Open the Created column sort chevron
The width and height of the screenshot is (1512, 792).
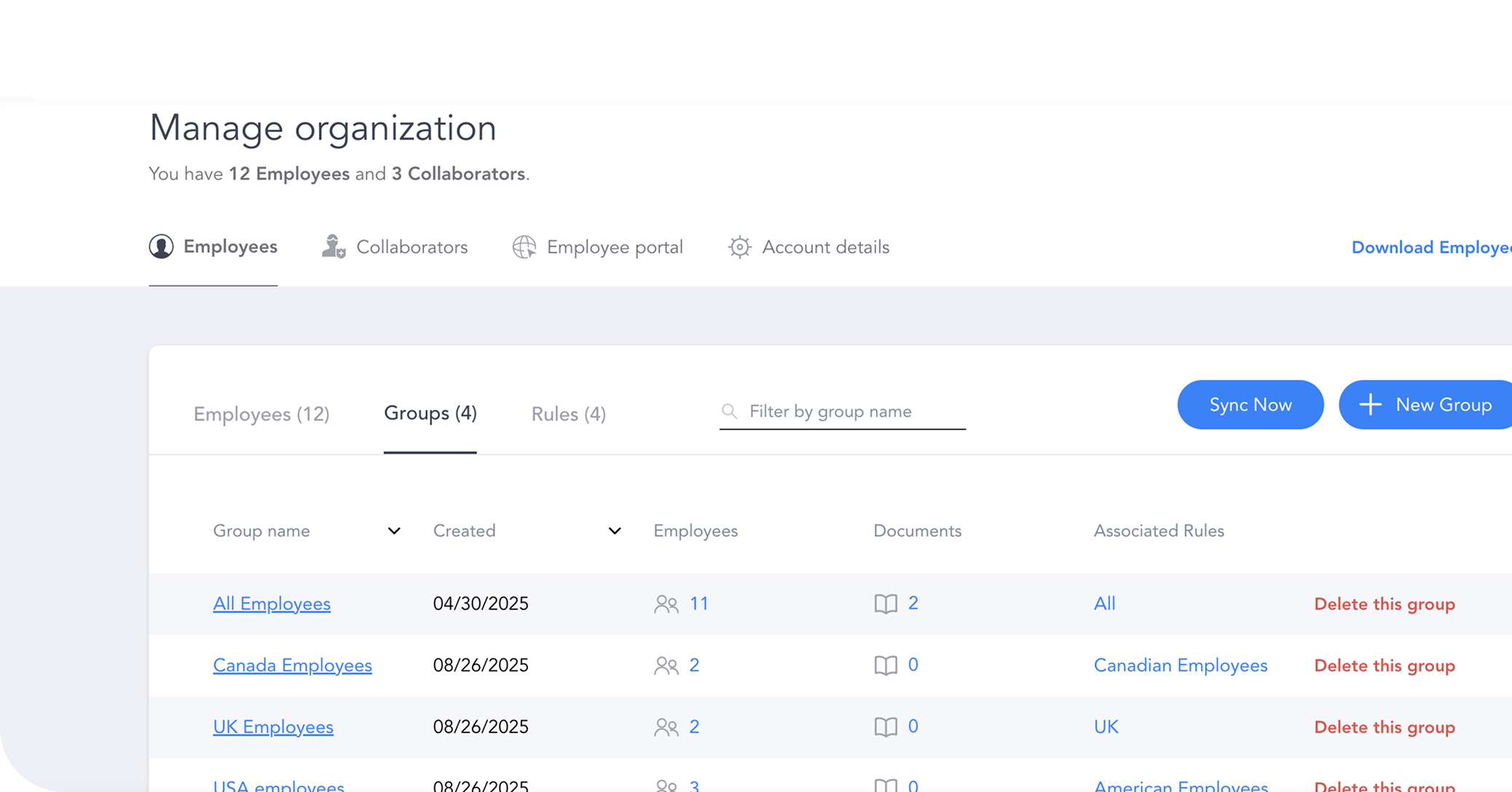tap(615, 531)
